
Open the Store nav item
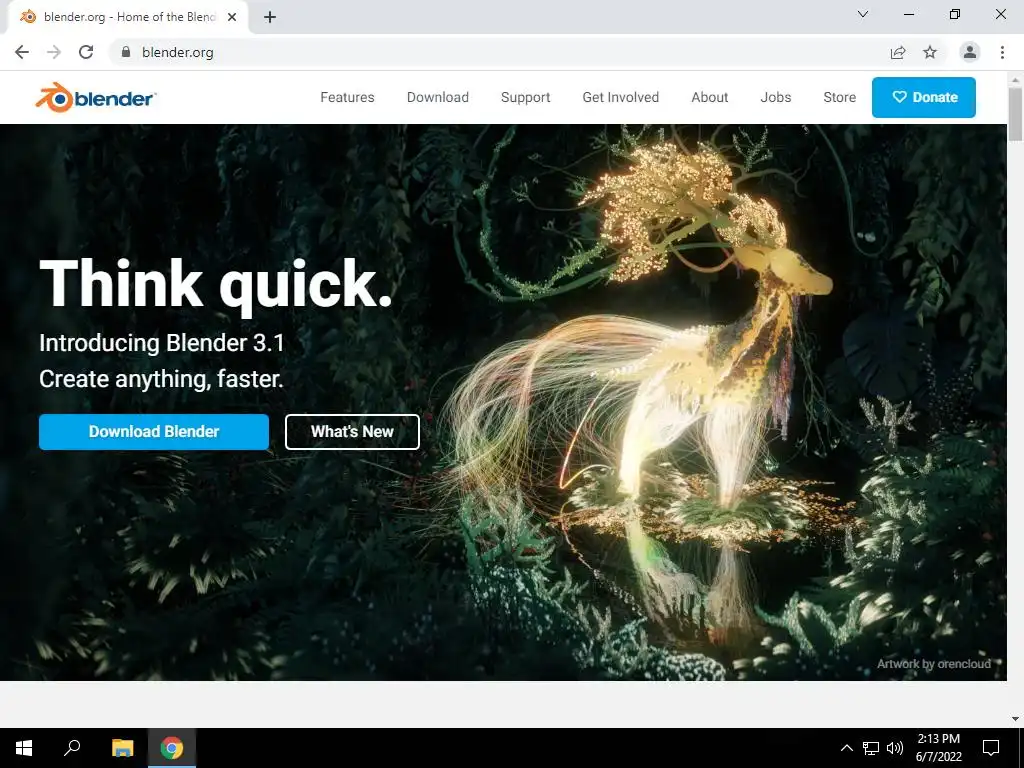(839, 97)
